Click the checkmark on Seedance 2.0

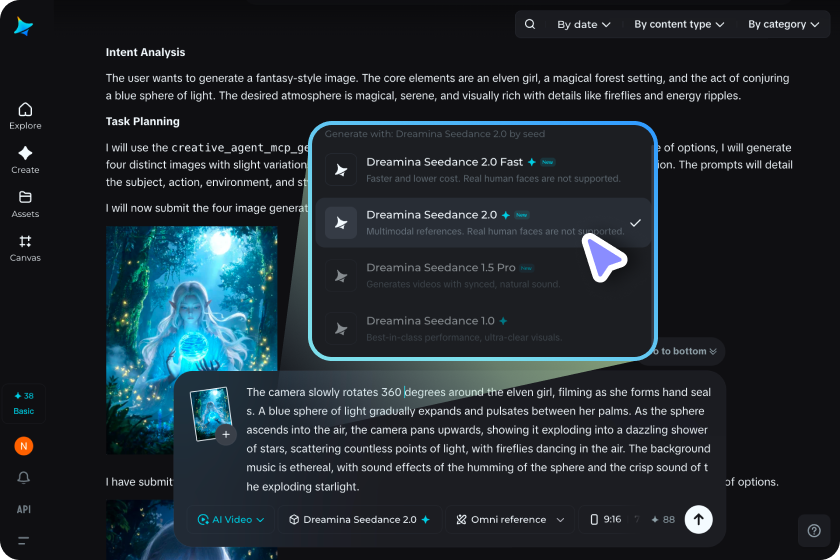click(635, 222)
